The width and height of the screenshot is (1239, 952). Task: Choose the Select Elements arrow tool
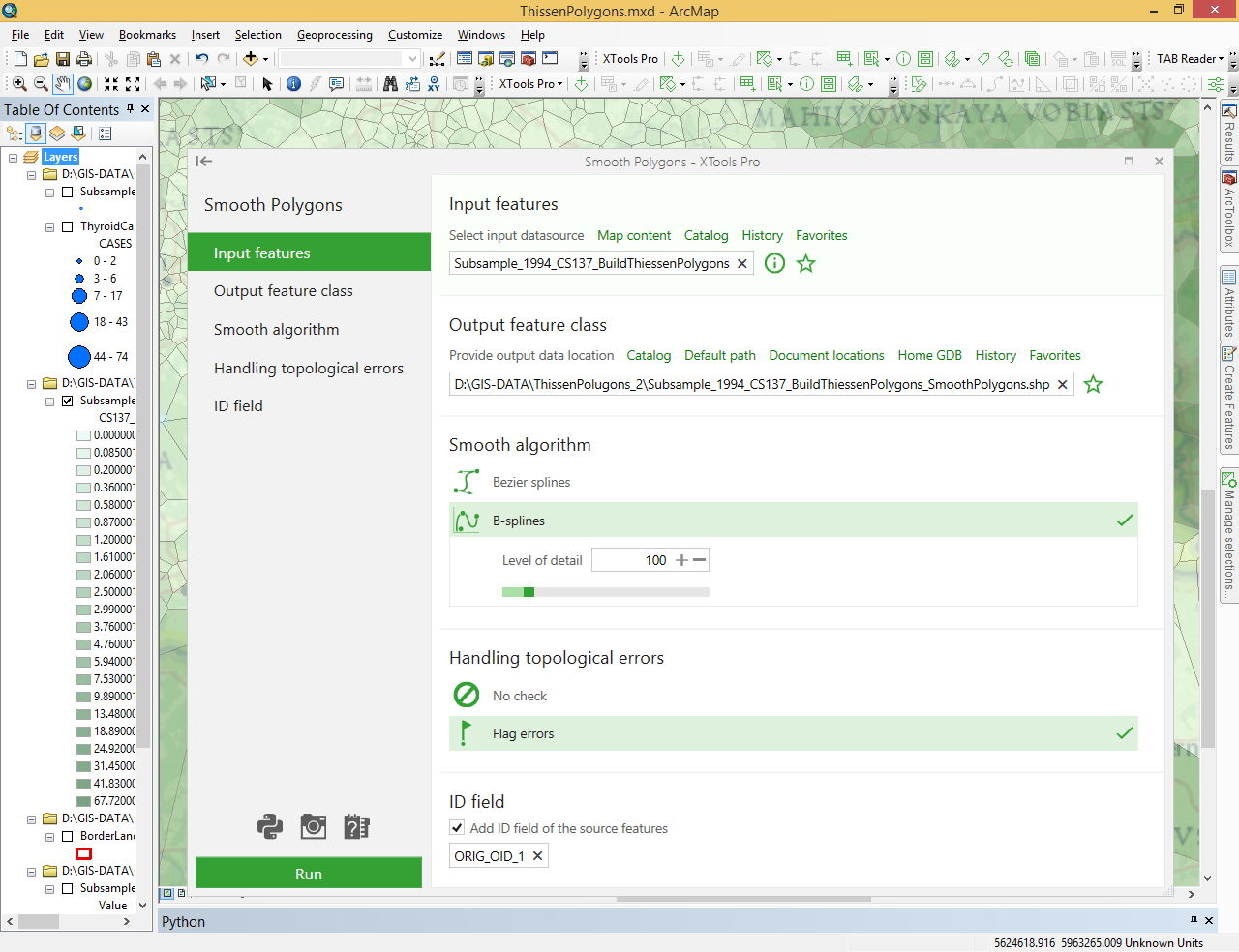pos(268,84)
